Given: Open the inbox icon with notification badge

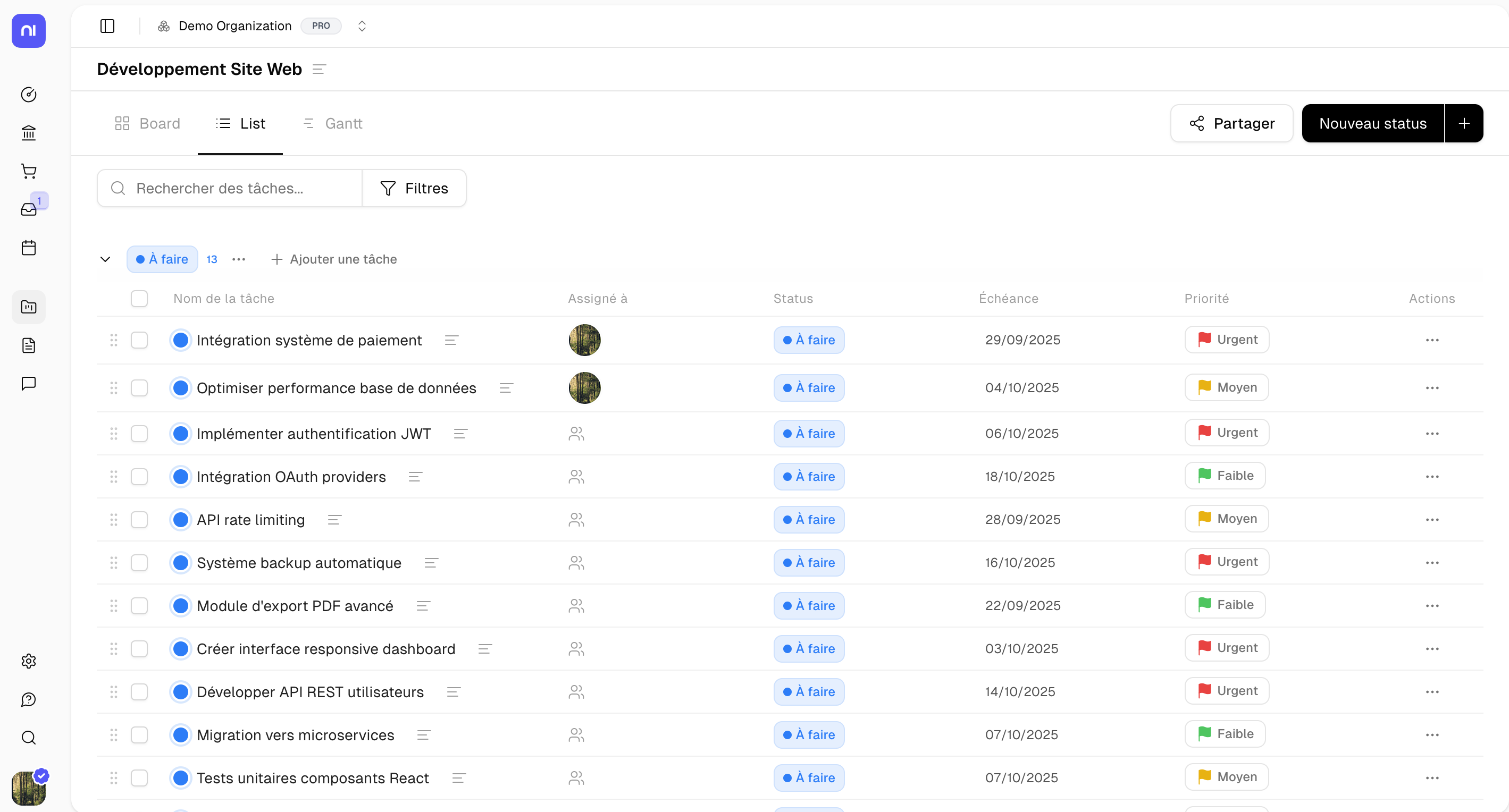Looking at the screenshot, I should click(29, 209).
